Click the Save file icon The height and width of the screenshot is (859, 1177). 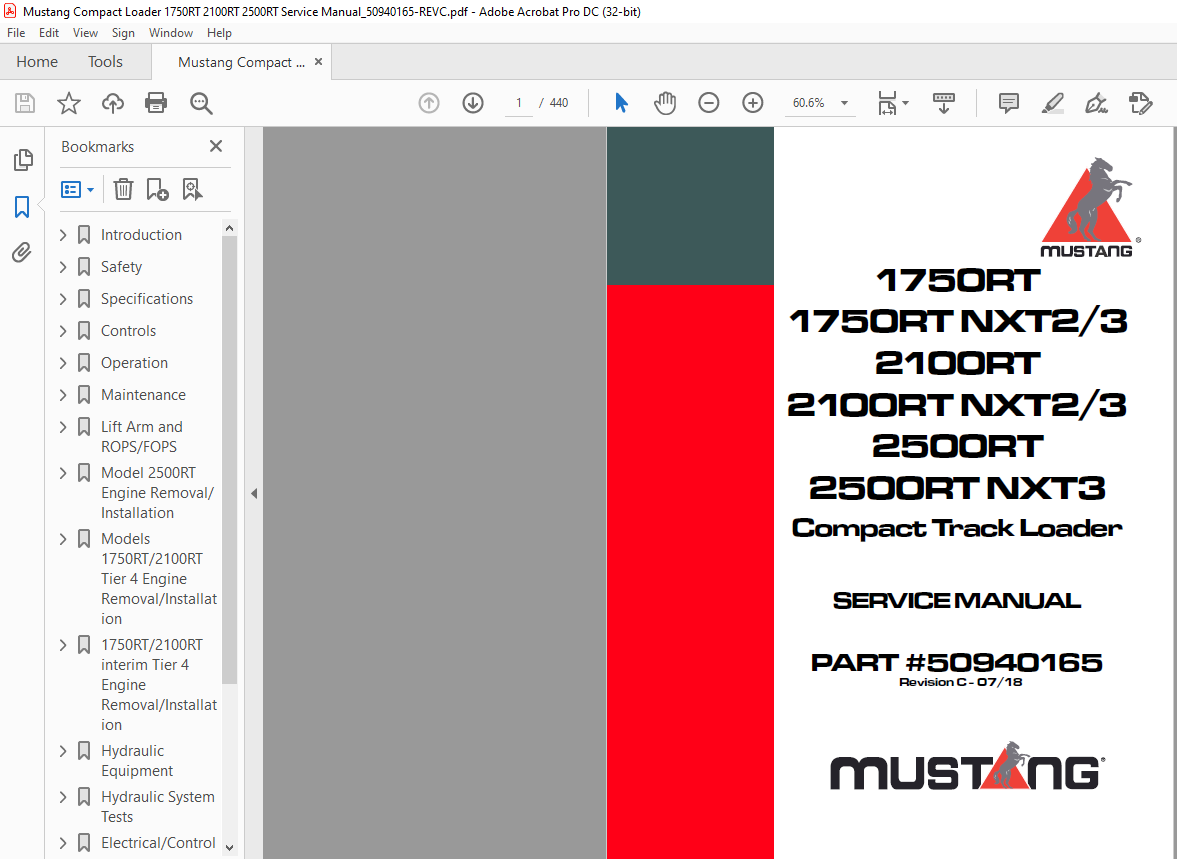[25, 103]
